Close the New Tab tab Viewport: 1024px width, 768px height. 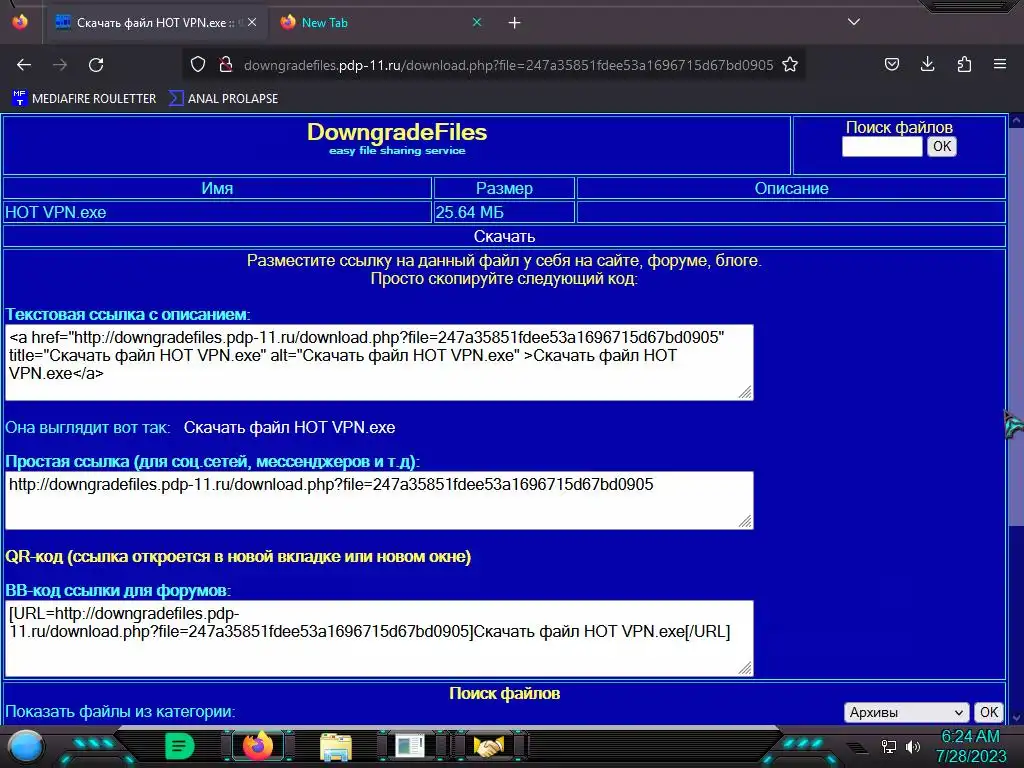click(477, 22)
